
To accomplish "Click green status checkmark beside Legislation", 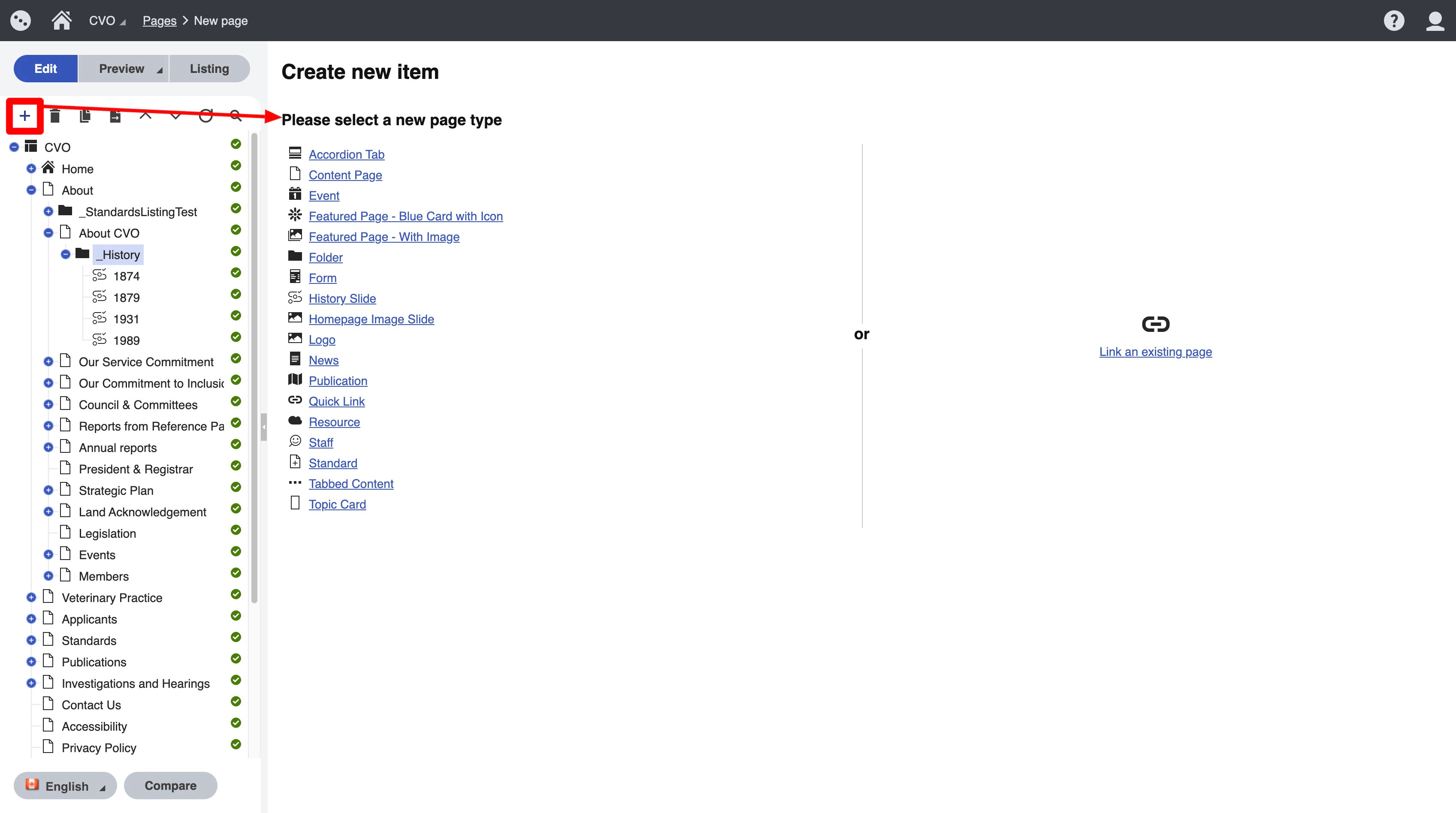I will 236,530.
